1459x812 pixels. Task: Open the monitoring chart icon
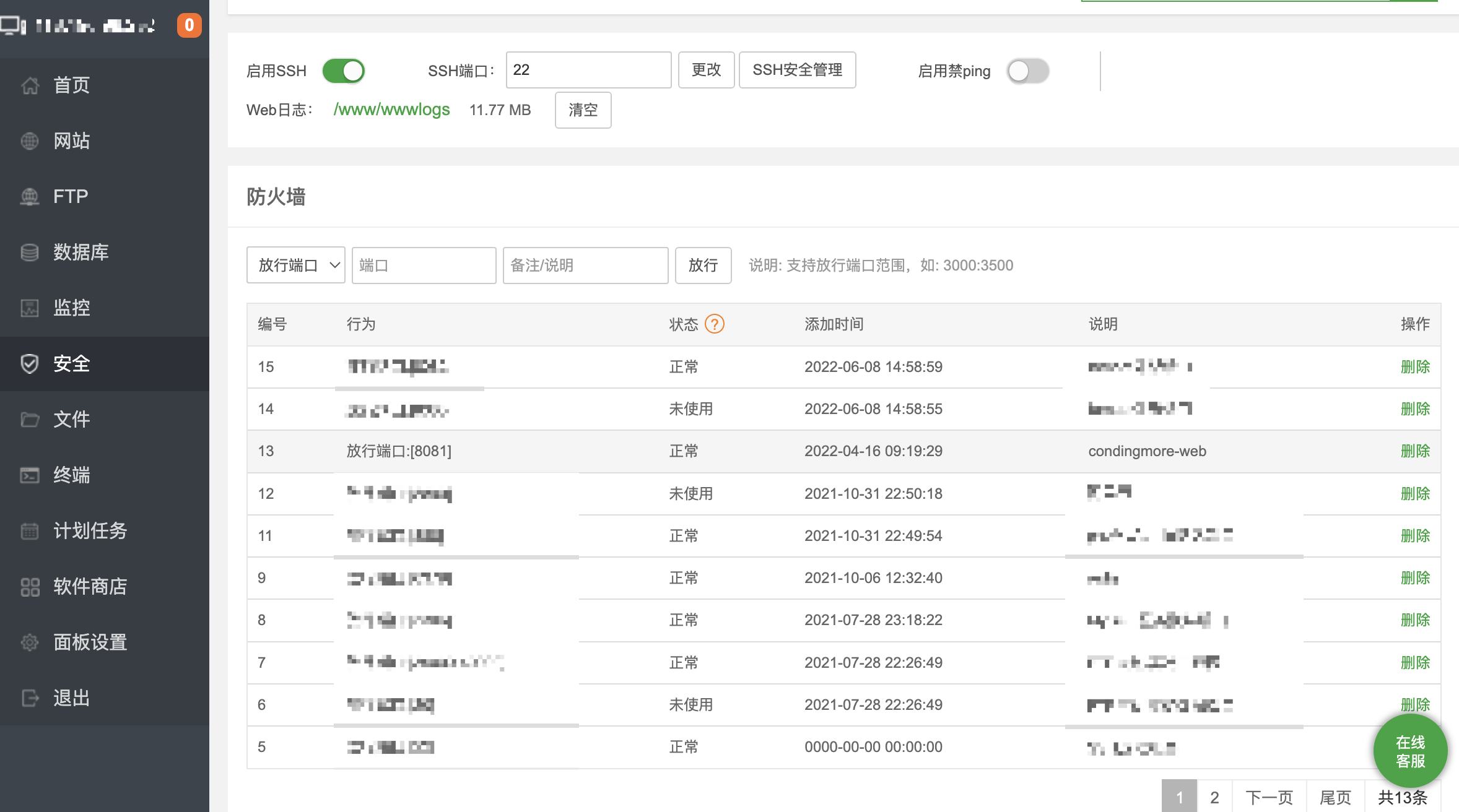click(x=30, y=308)
